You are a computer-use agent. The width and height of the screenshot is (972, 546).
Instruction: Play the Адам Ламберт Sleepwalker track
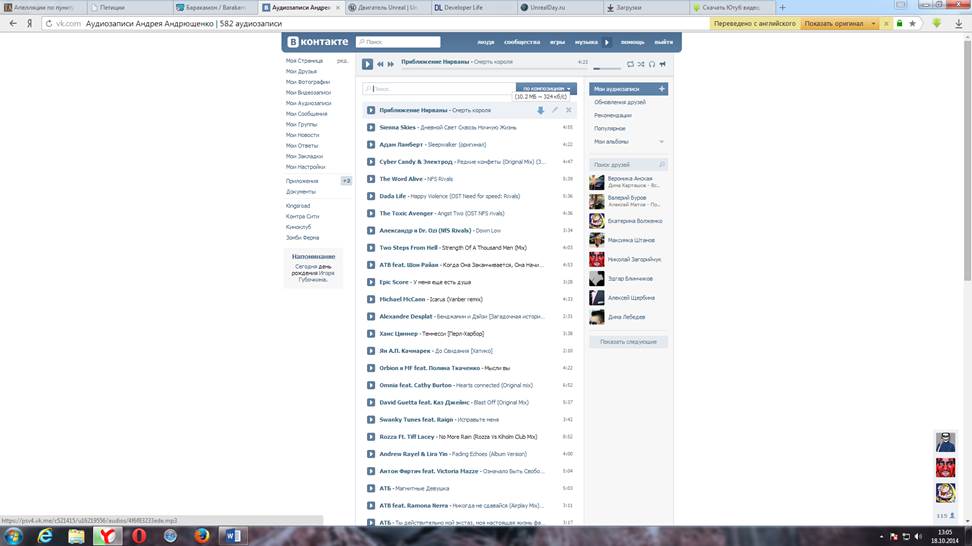[x=371, y=144]
